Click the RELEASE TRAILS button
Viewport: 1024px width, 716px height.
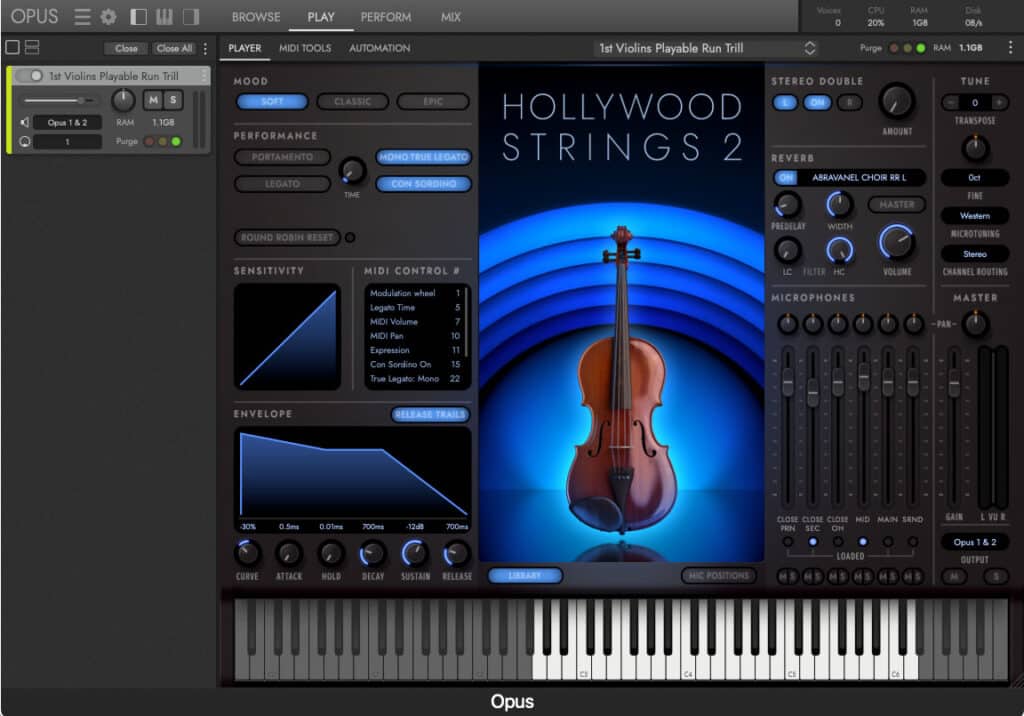(430, 414)
